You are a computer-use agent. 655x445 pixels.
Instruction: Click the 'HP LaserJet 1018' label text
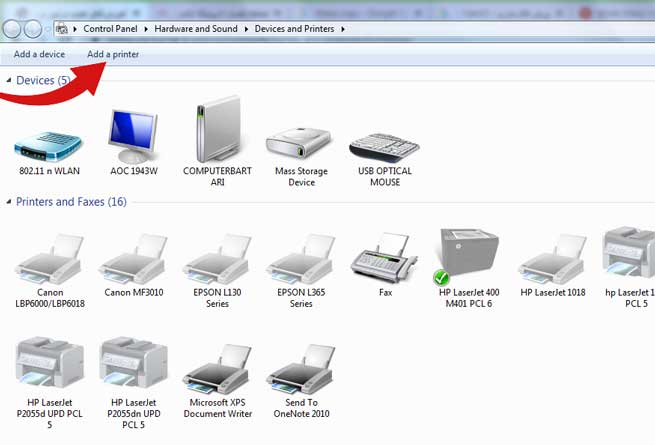pyautogui.click(x=553, y=292)
